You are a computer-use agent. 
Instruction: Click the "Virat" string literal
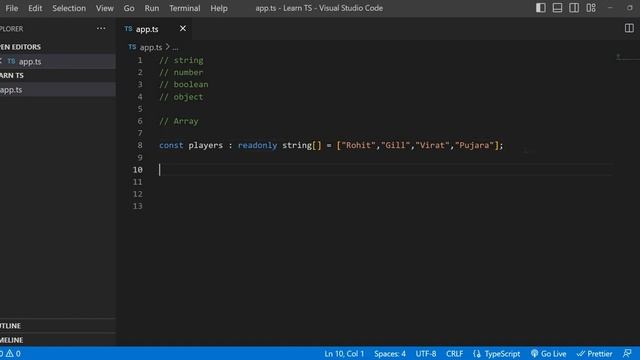pos(432,145)
